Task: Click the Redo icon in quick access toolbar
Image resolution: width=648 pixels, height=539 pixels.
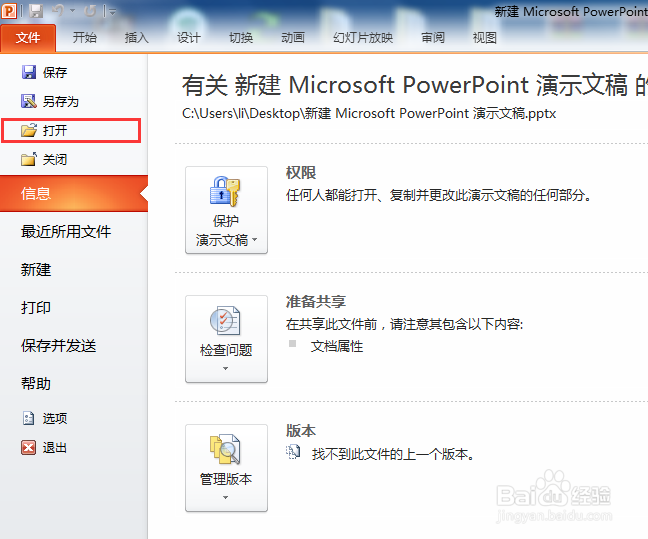Action: [90, 11]
